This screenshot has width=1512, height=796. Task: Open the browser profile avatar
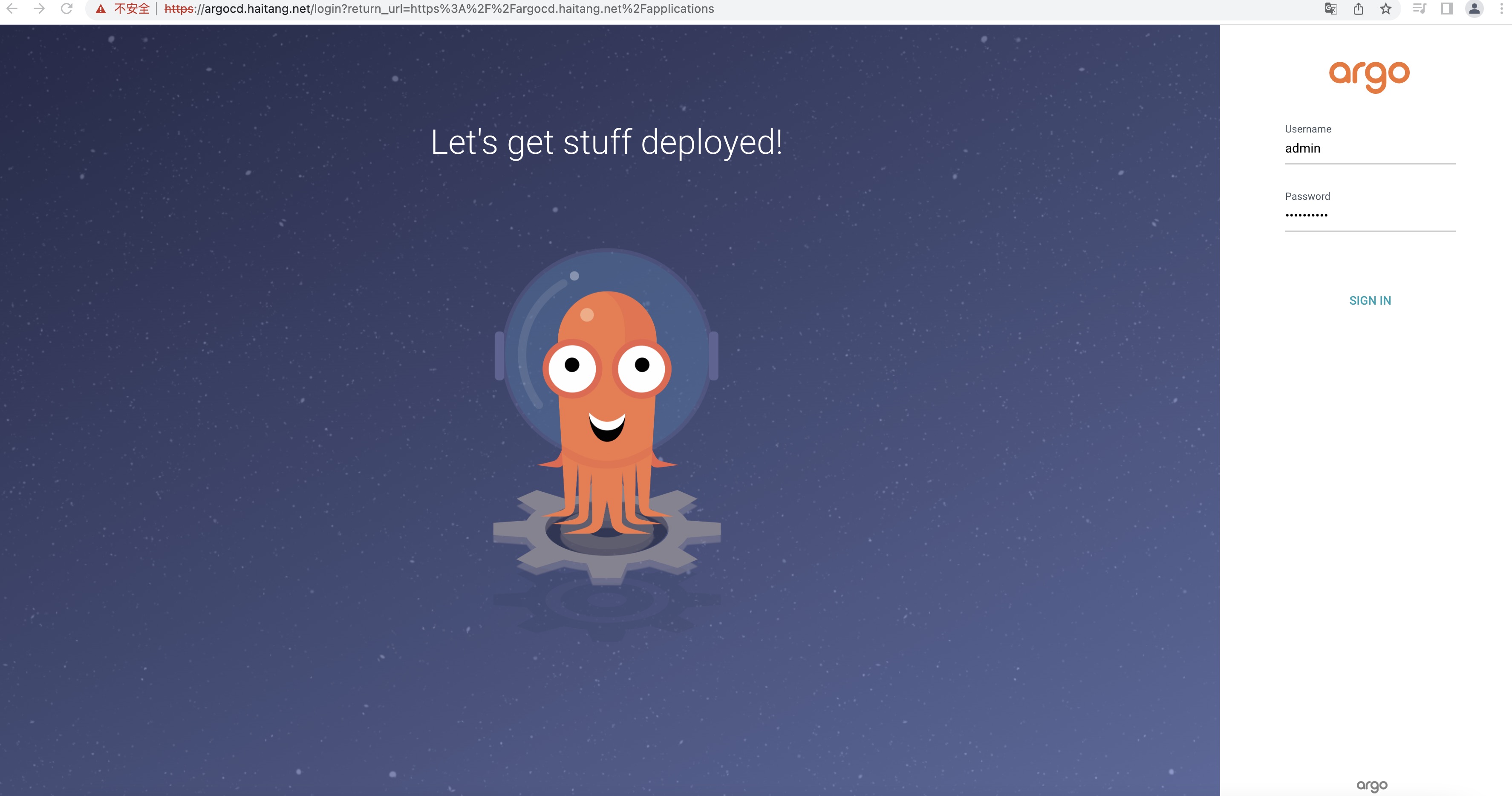[1474, 9]
